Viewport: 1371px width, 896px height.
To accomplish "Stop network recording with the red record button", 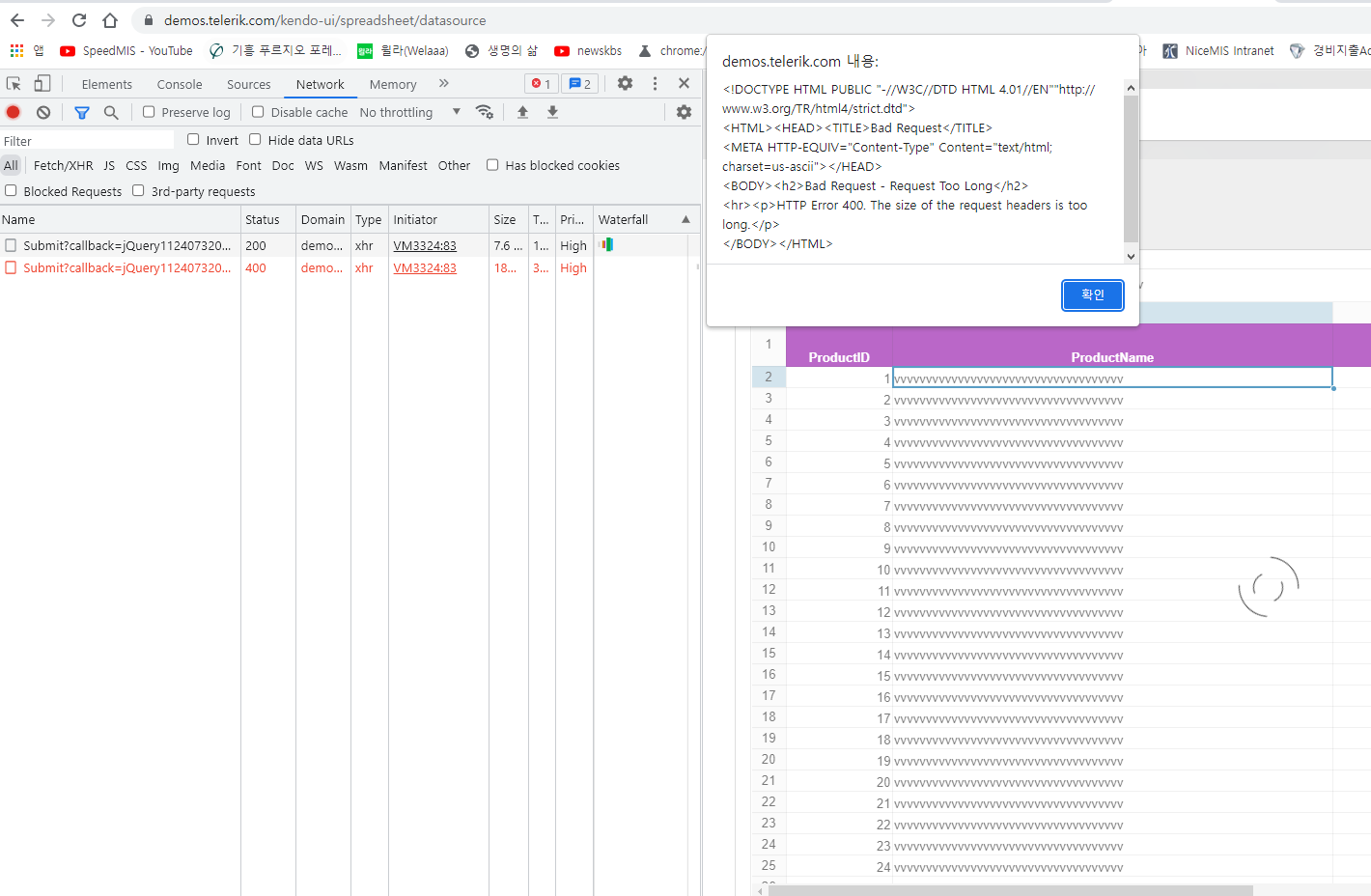I will pos(14,112).
